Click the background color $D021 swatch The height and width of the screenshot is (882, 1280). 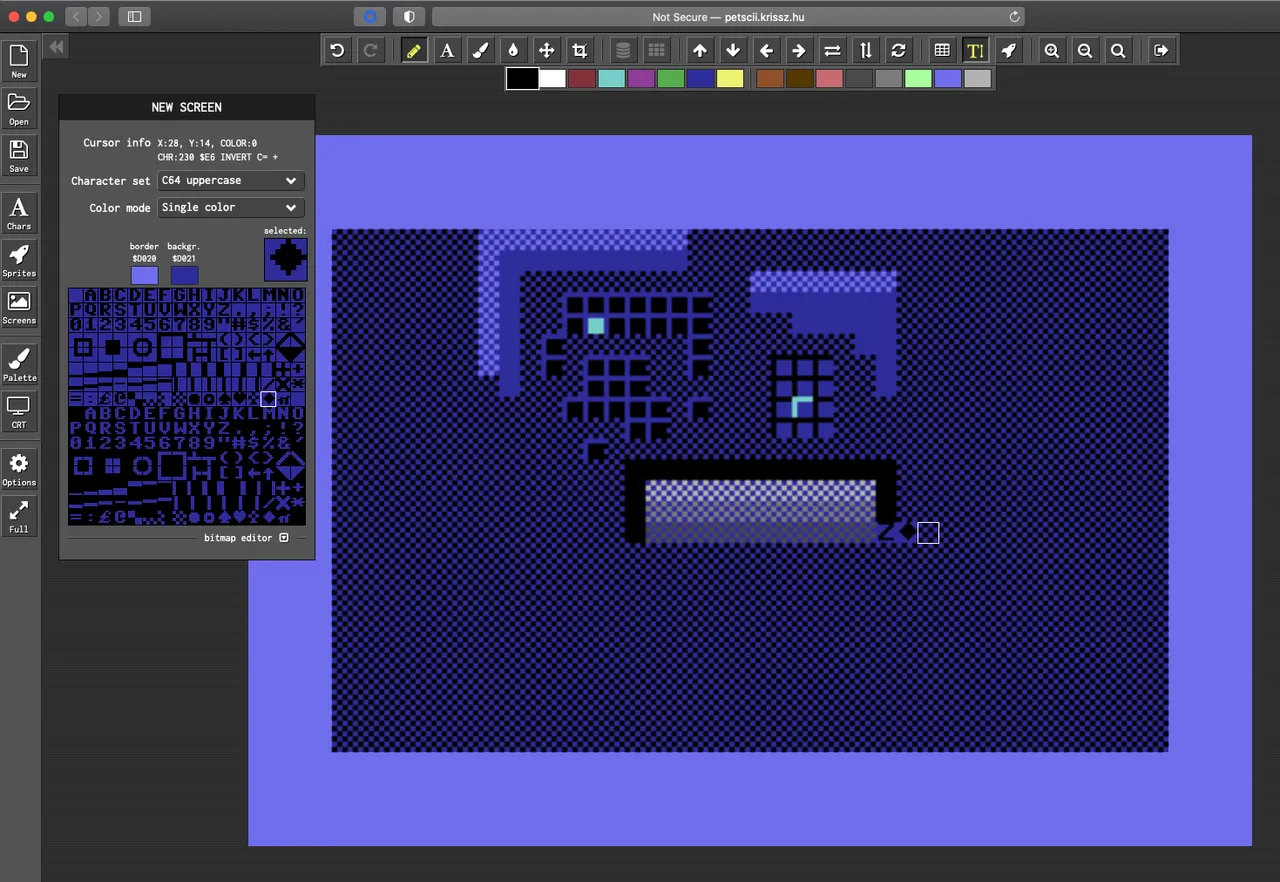click(x=184, y=275)
